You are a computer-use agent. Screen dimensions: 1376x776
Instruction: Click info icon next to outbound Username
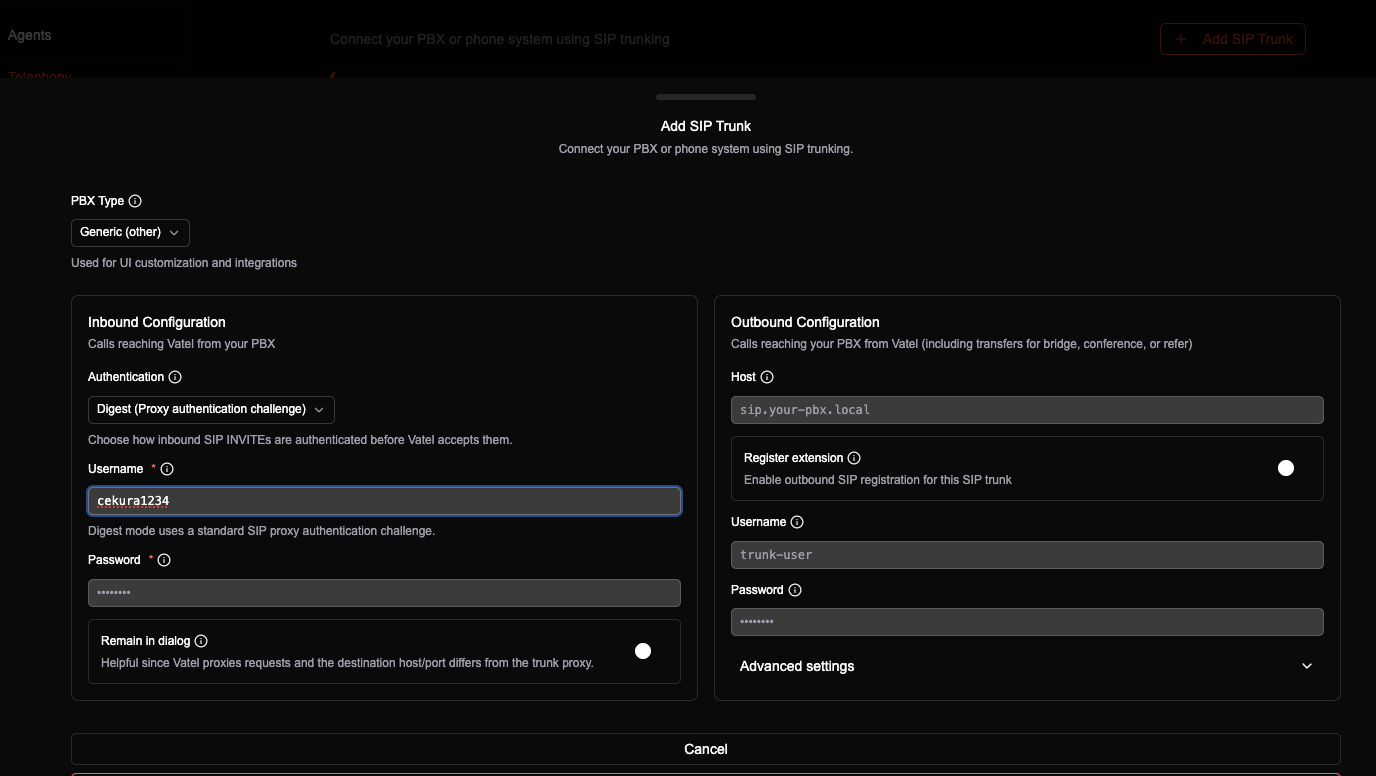coord(797,522)
